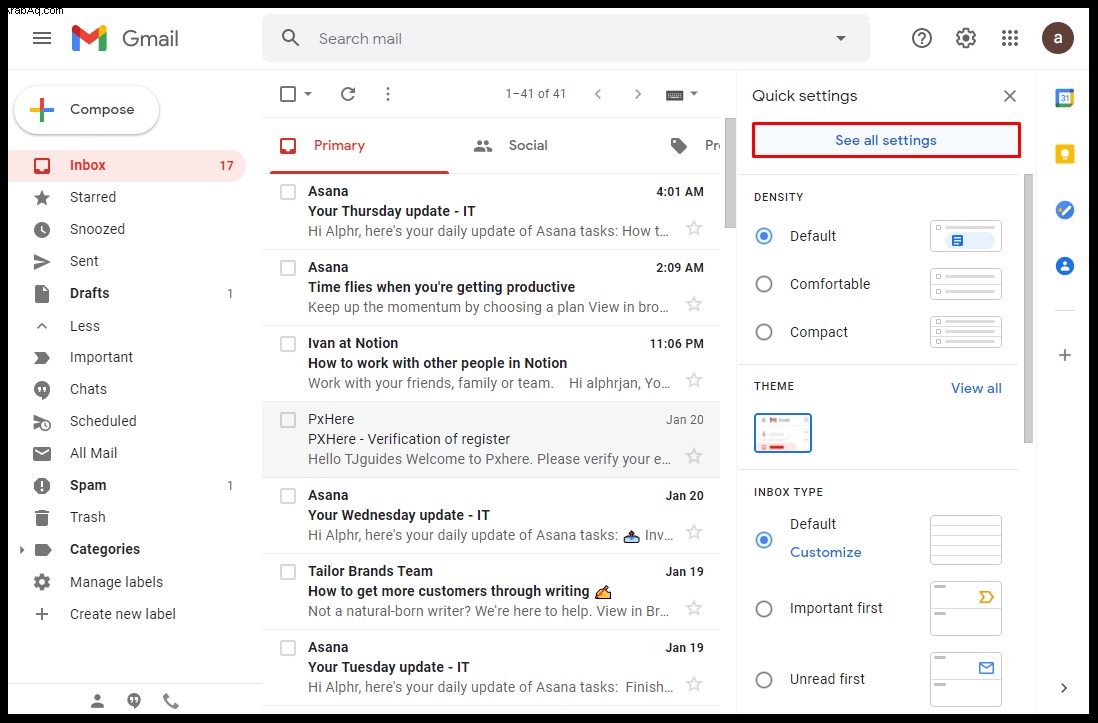Screen dimensions: 1098x723
Task: Select the Comfortable density radio button
Action: coord(764,284)
